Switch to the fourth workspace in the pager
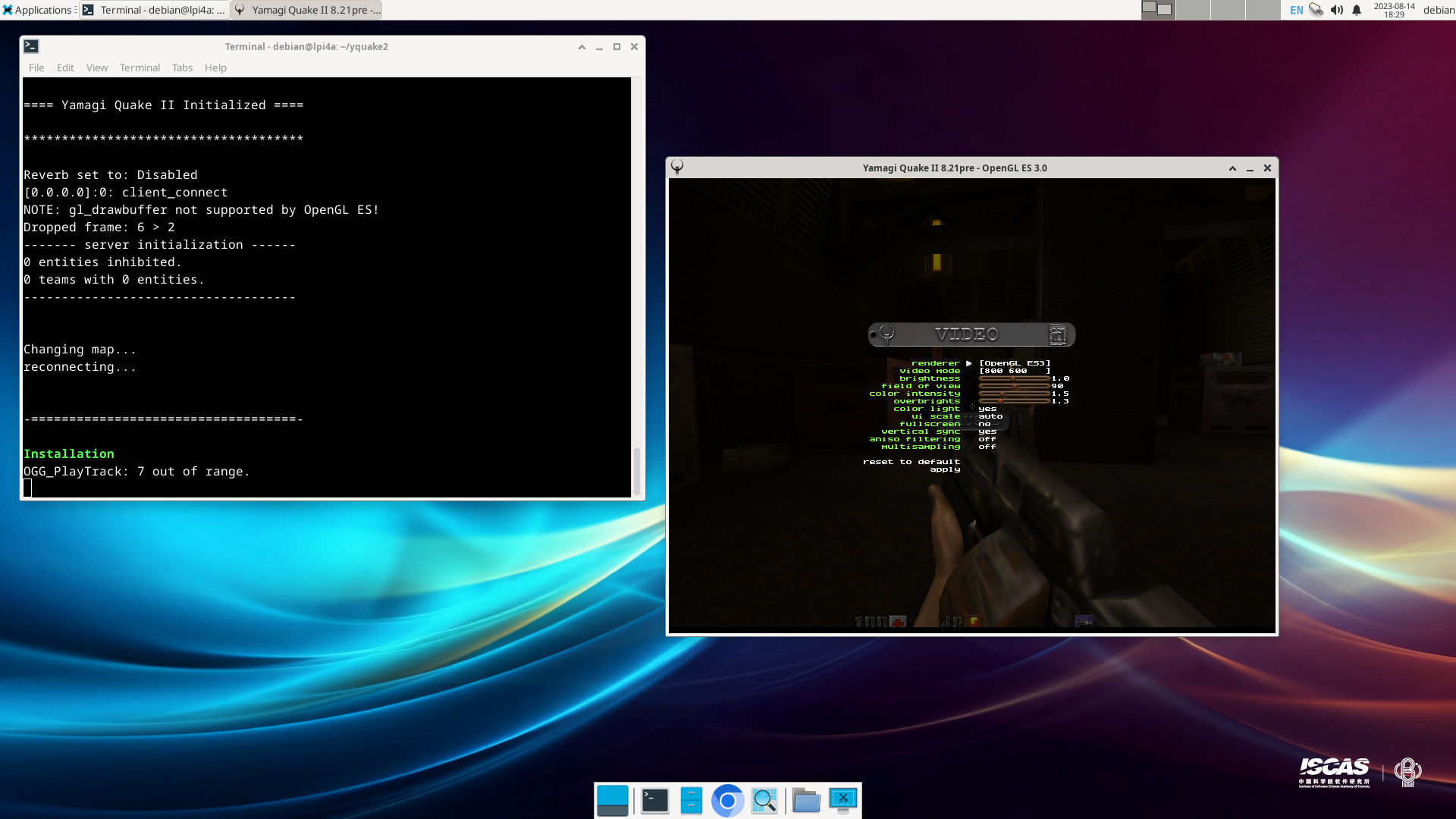 click(1263, 9)
